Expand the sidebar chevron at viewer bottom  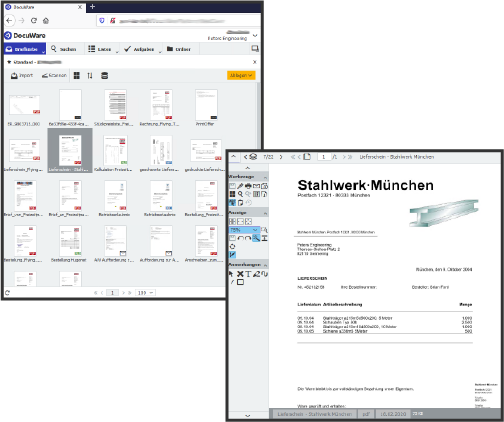[247, 416]
